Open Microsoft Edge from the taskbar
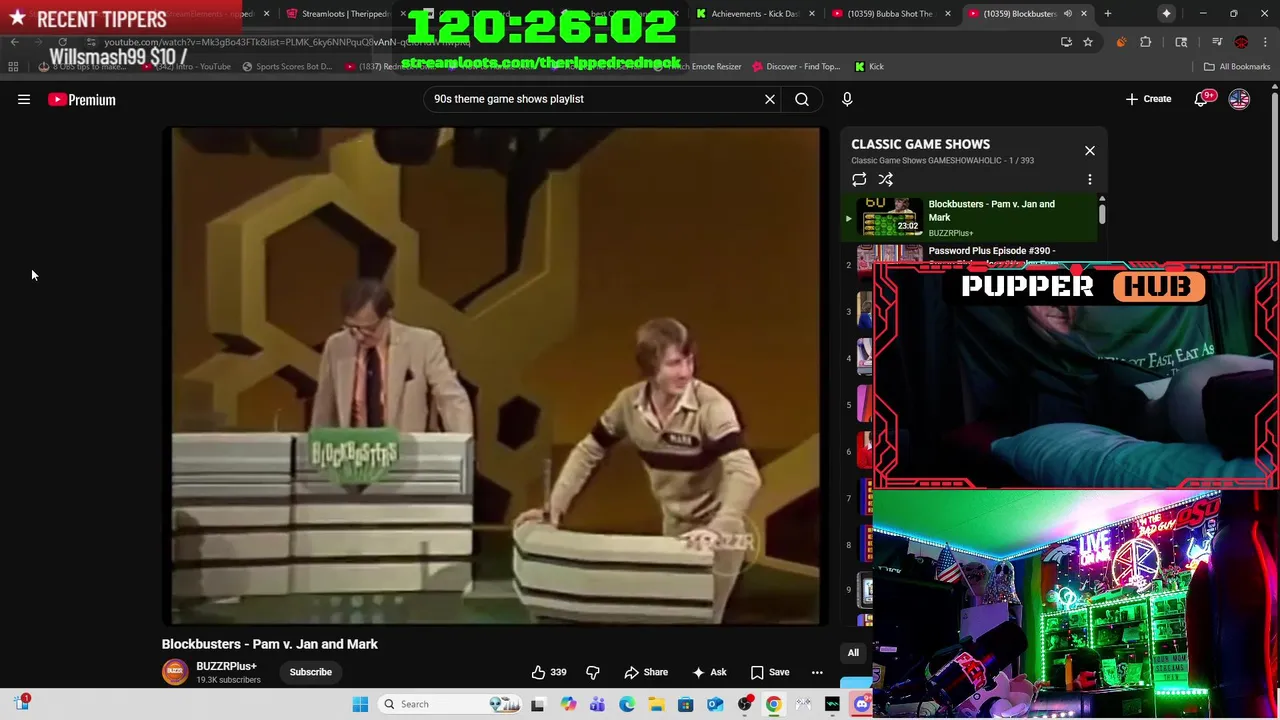1280x720 pixels. [x=627, y=704]
